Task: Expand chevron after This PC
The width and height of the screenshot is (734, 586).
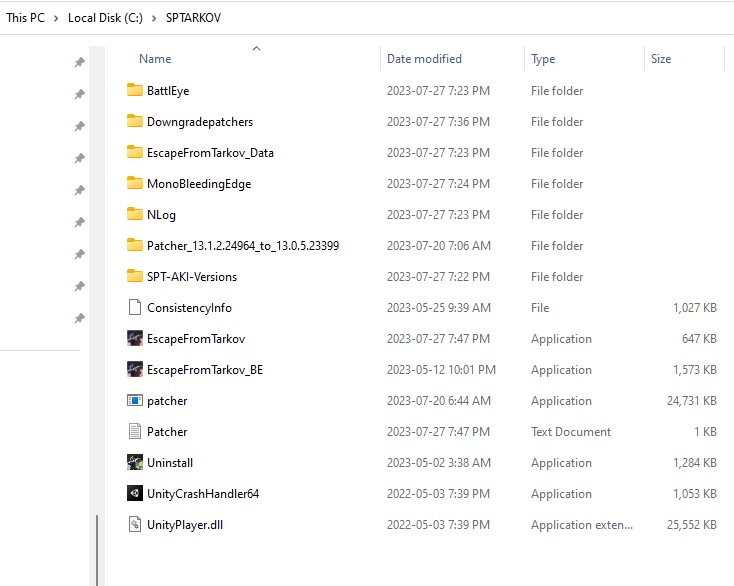Action: pyautogui.click(x=56, y=18)
